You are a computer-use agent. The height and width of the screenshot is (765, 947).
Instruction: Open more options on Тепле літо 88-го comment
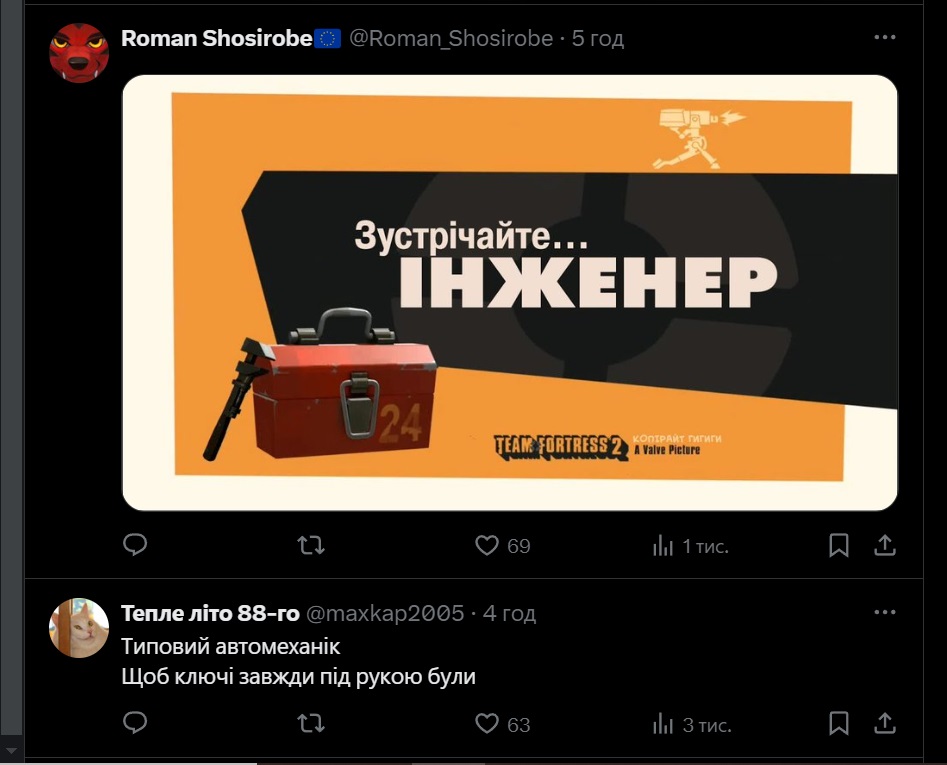point(885,612)
